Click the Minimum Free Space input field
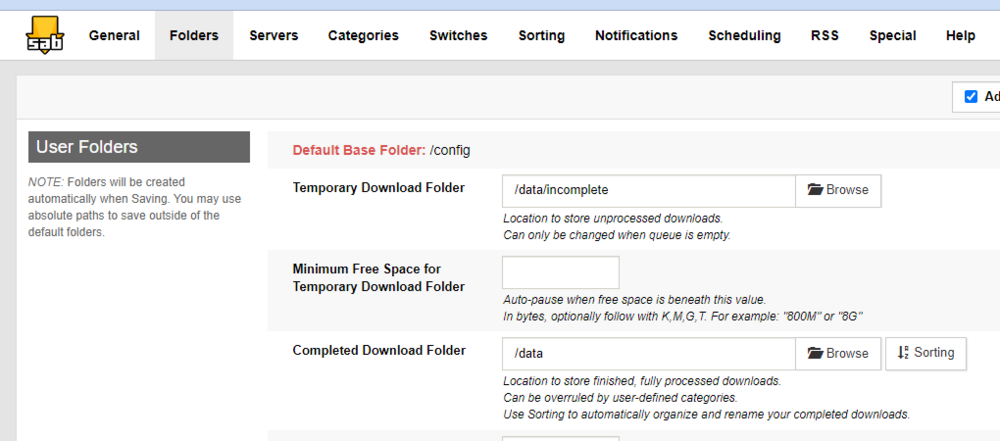 pos(561,273)
